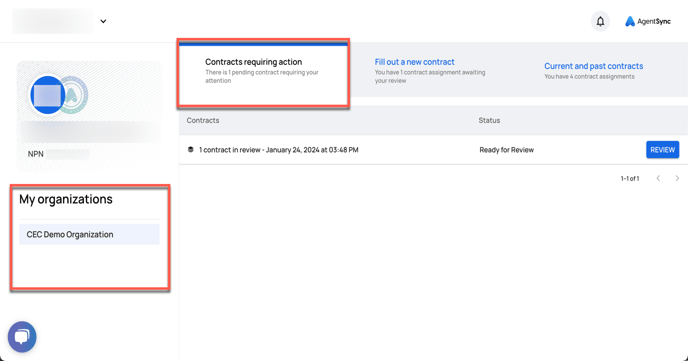Click the NPN number field
This screenshot has height=361, width=688.
click(68, 154)
